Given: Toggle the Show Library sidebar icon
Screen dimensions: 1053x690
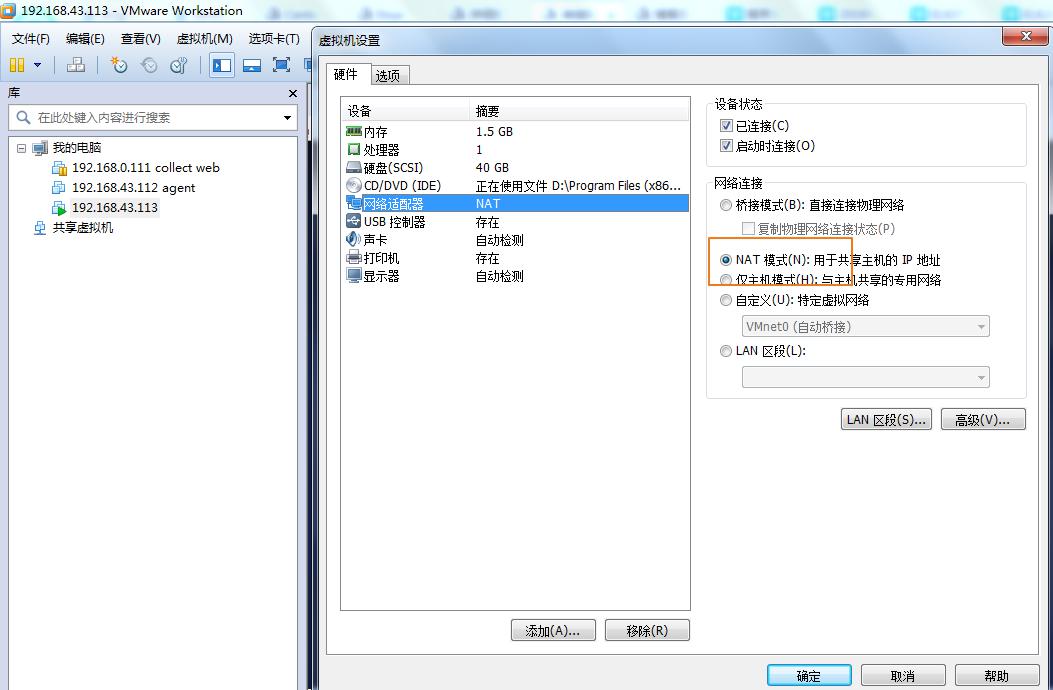Looking at the screenshot, I should pos(222,65).
